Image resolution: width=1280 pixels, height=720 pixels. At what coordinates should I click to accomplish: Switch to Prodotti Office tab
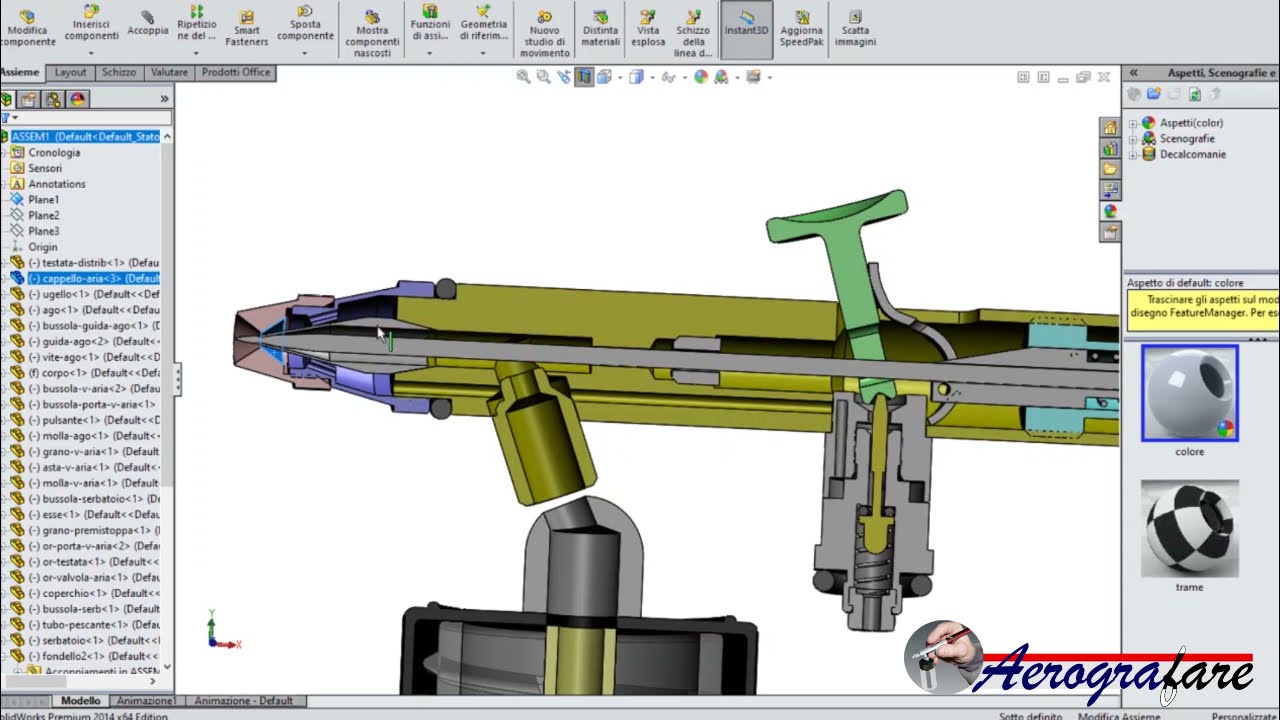point(236,72)
